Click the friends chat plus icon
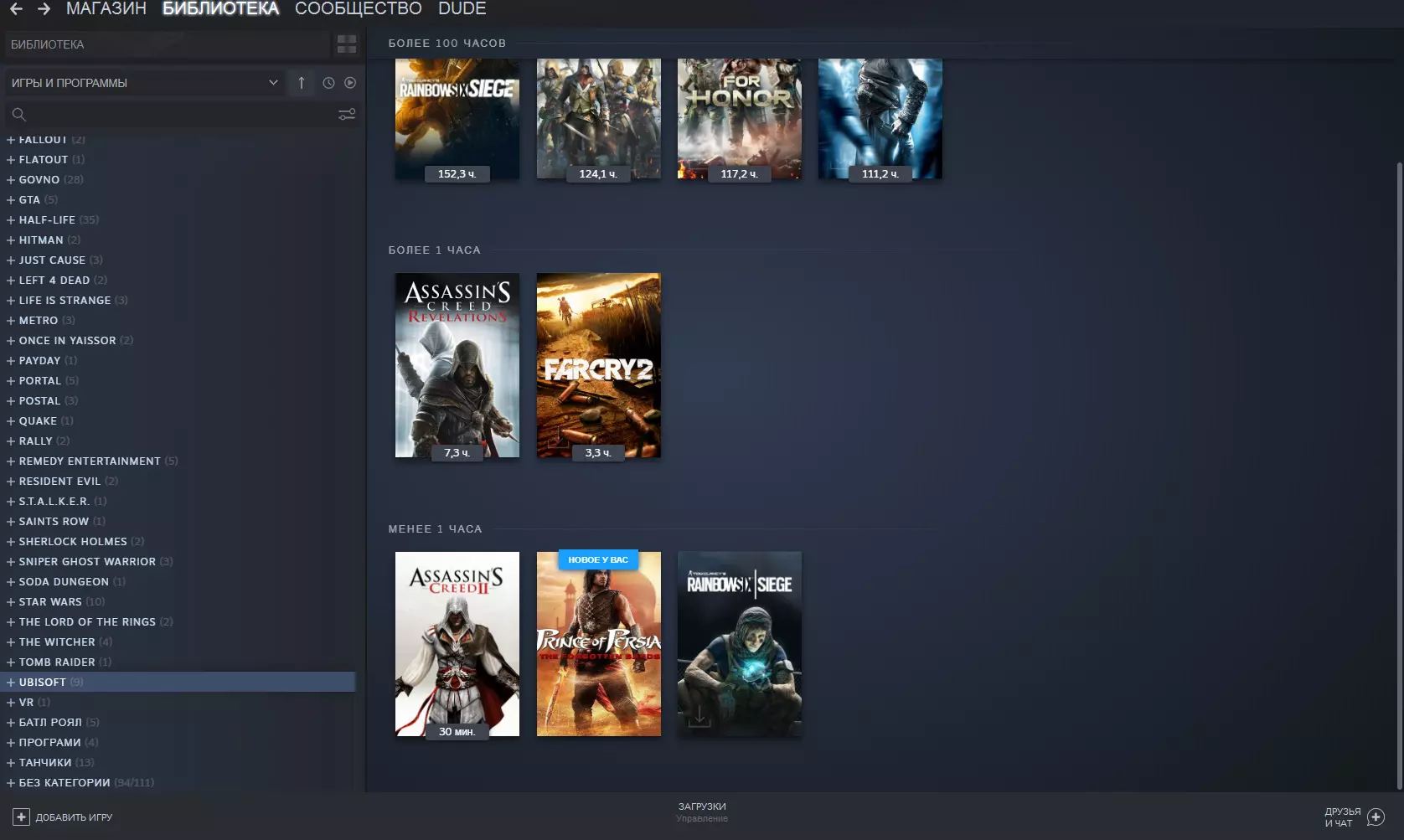 point(1376,817)
